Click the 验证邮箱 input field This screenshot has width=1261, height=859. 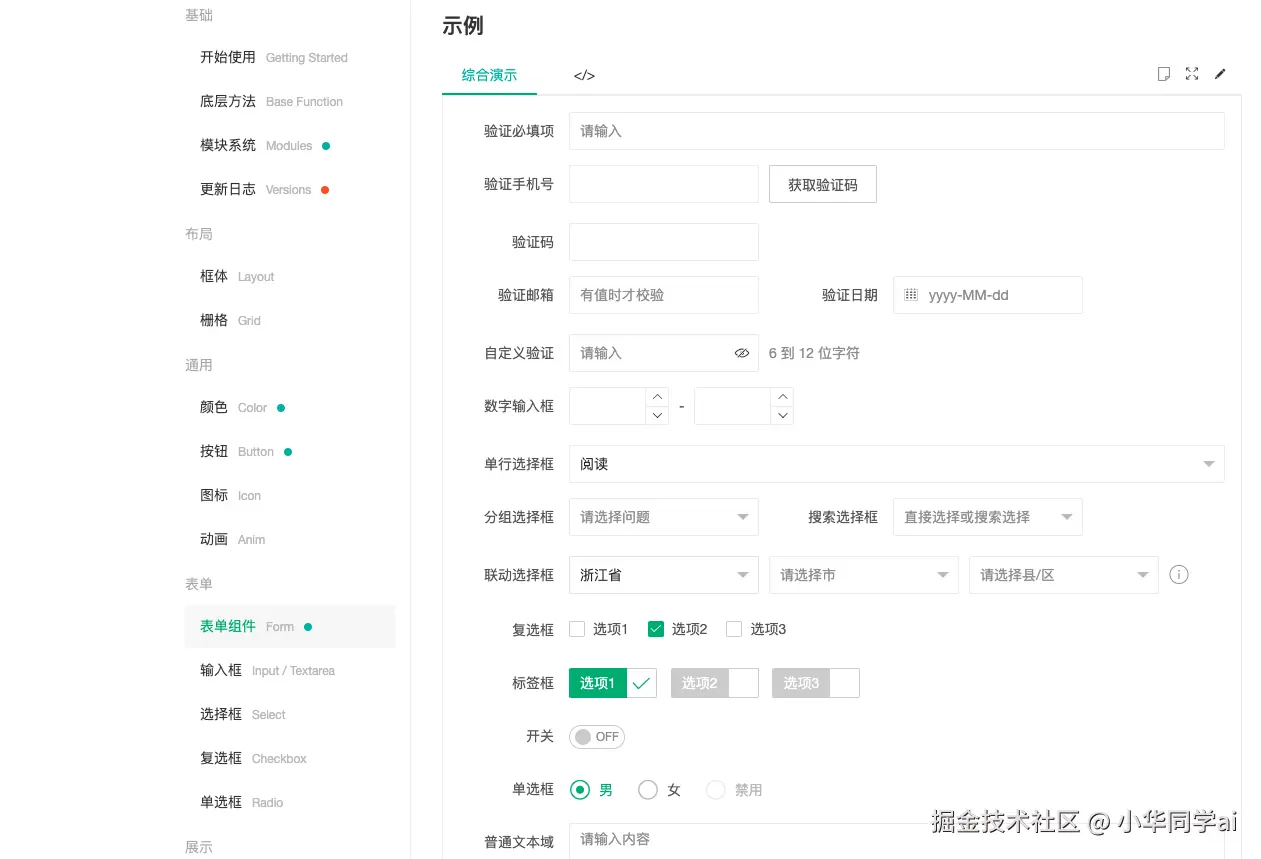pos(664,295)
